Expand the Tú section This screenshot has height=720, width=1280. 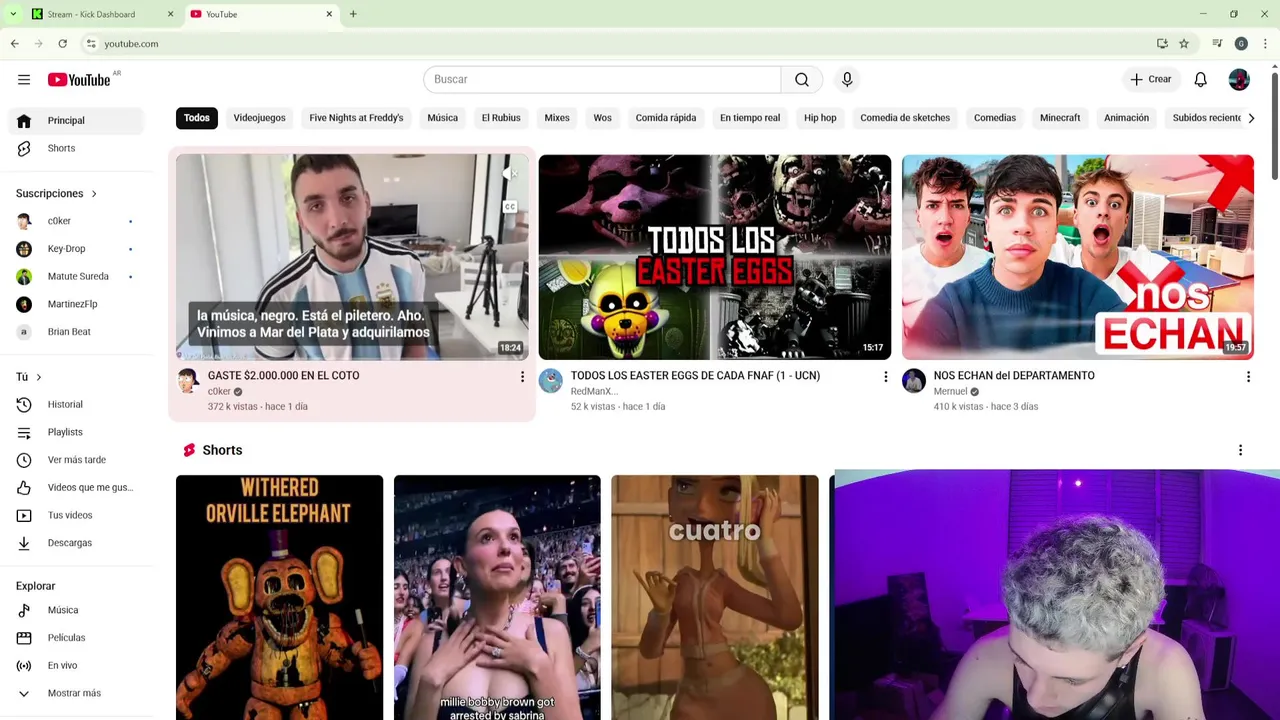(x=29, y=377)
